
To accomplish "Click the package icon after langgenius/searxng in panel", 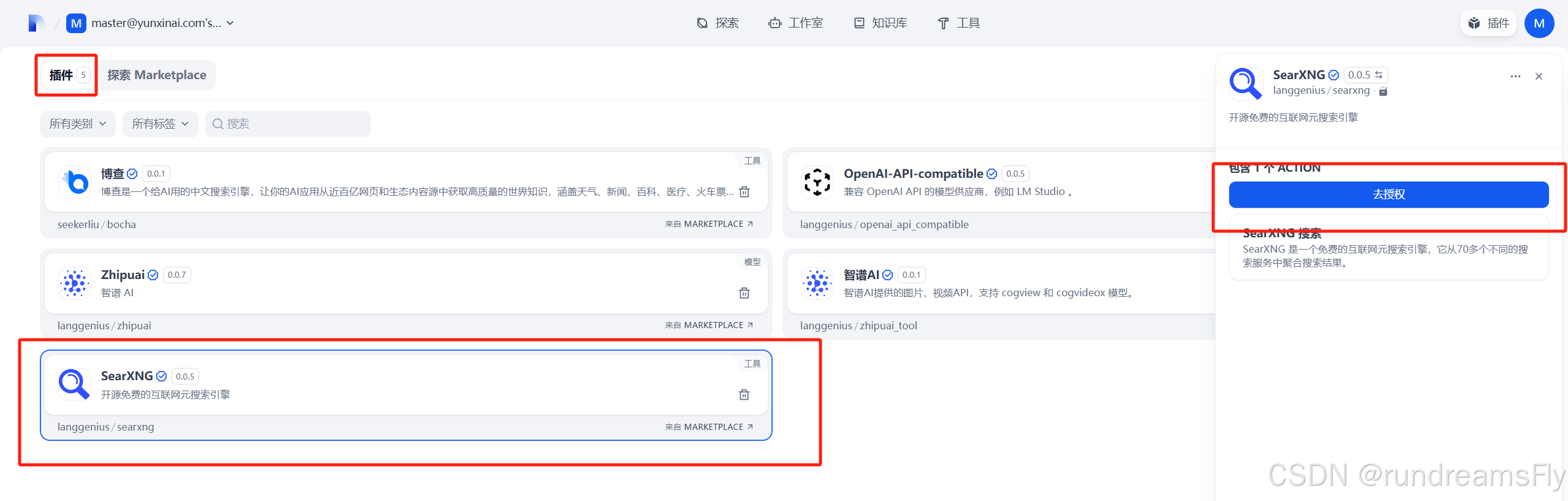I will click(1383, 91).
